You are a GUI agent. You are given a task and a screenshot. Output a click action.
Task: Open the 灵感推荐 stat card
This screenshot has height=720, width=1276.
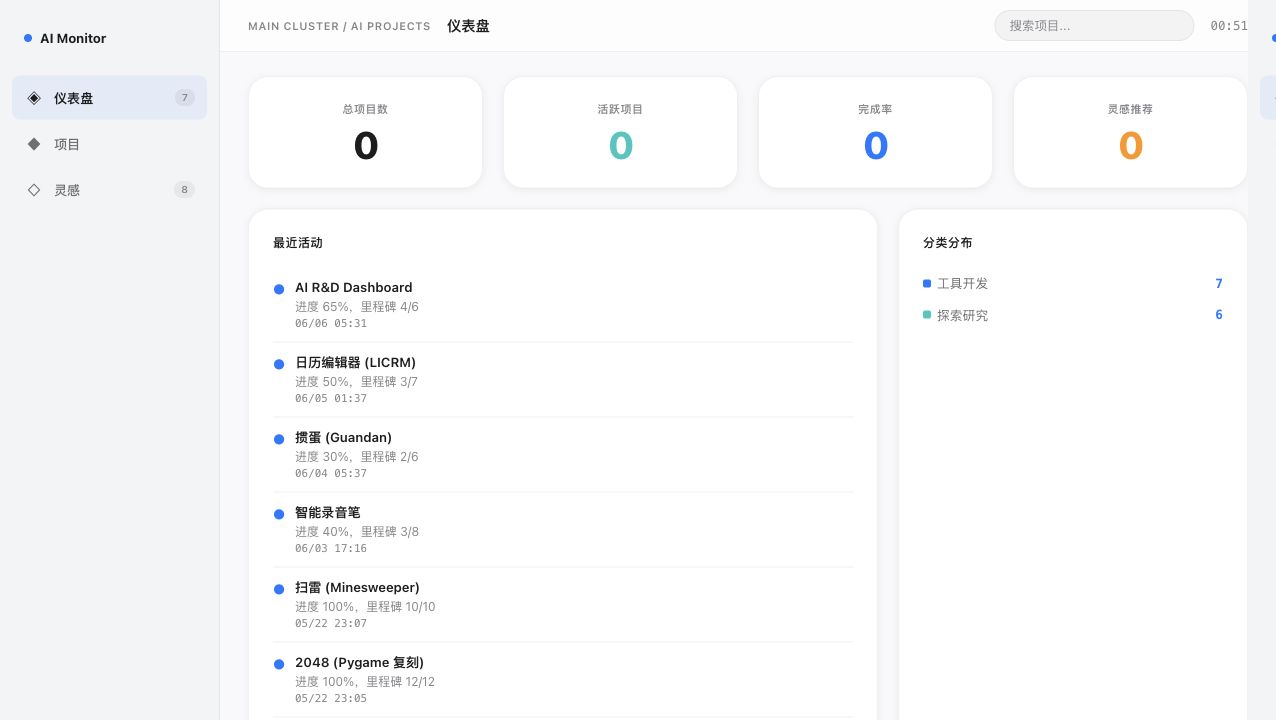pyautogui.click(x=1130, y=132)
